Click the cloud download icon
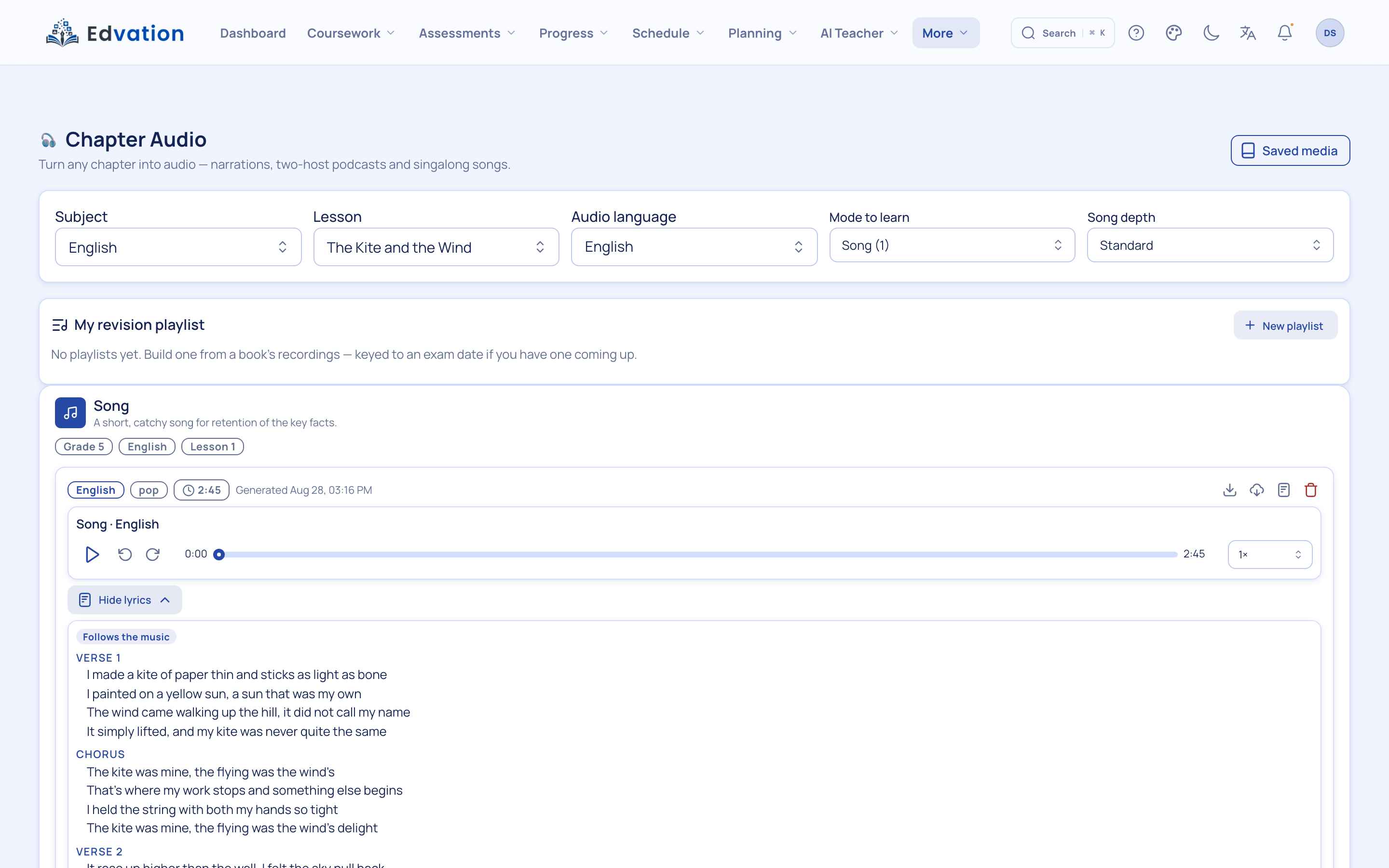The image size is (1389, 868). click(1257, 489)
